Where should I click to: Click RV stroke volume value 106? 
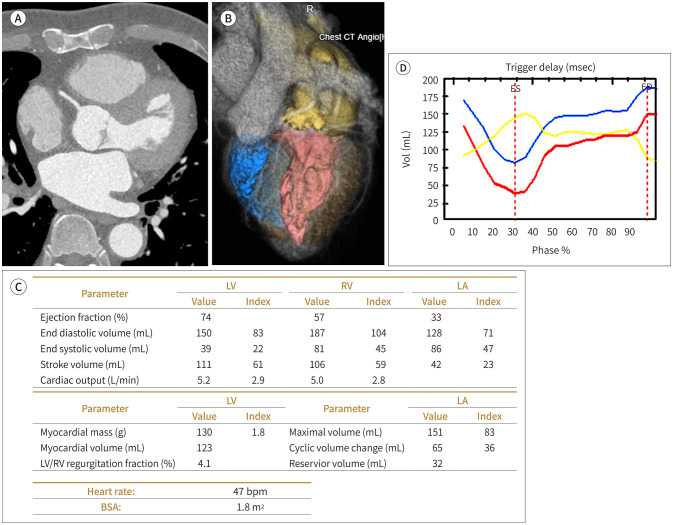pyautogui.click(x=317, y=364)
